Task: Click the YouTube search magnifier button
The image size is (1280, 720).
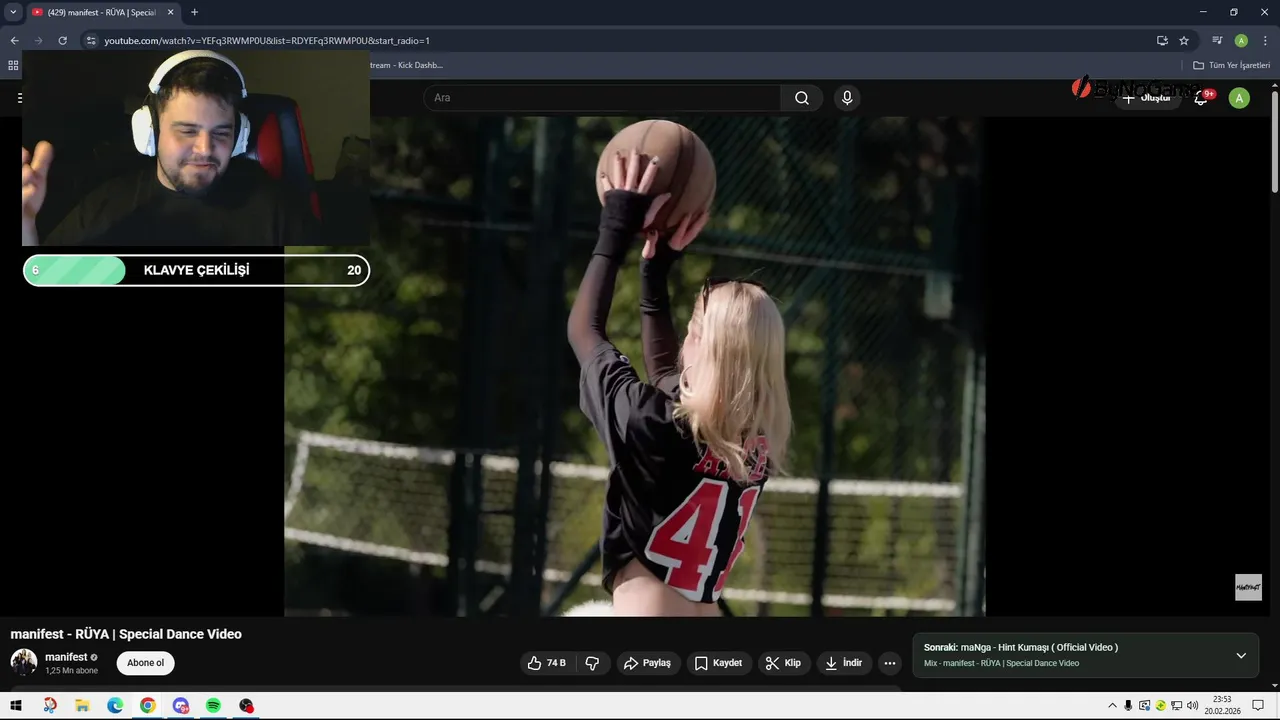Action: (x=802, y=98)
